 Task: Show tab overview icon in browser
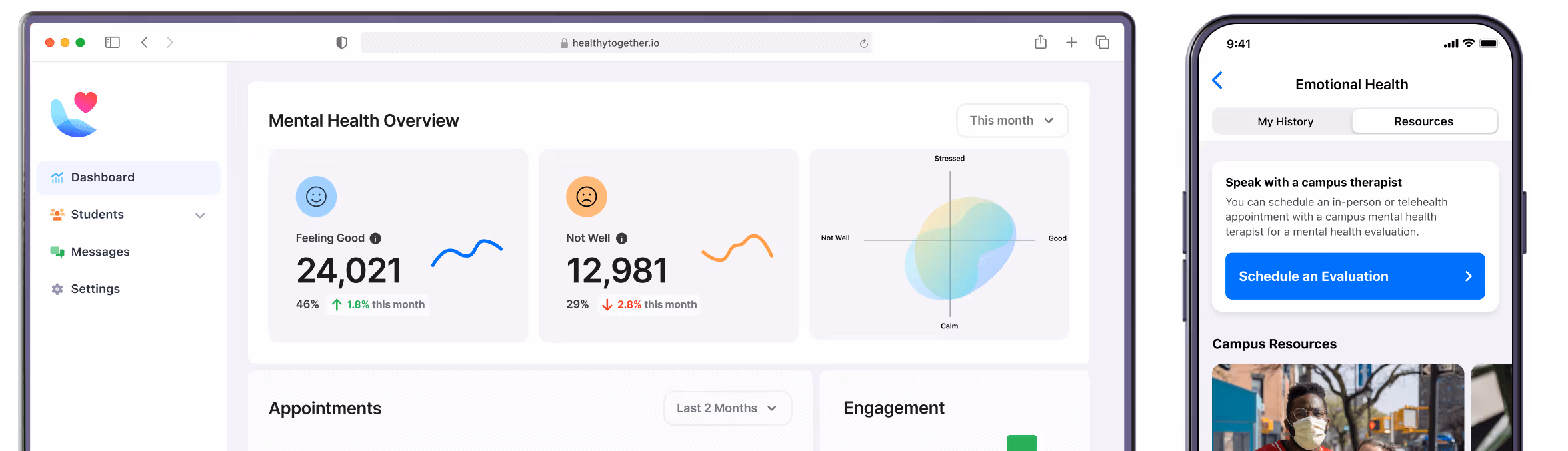[x=1103, y=43]
